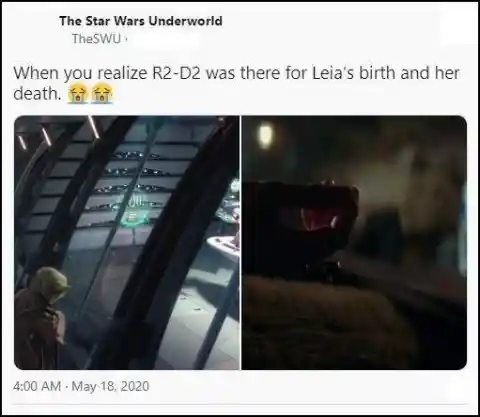Open the dark right-hand image
The image size is (480, 417).
pos(354,243)
